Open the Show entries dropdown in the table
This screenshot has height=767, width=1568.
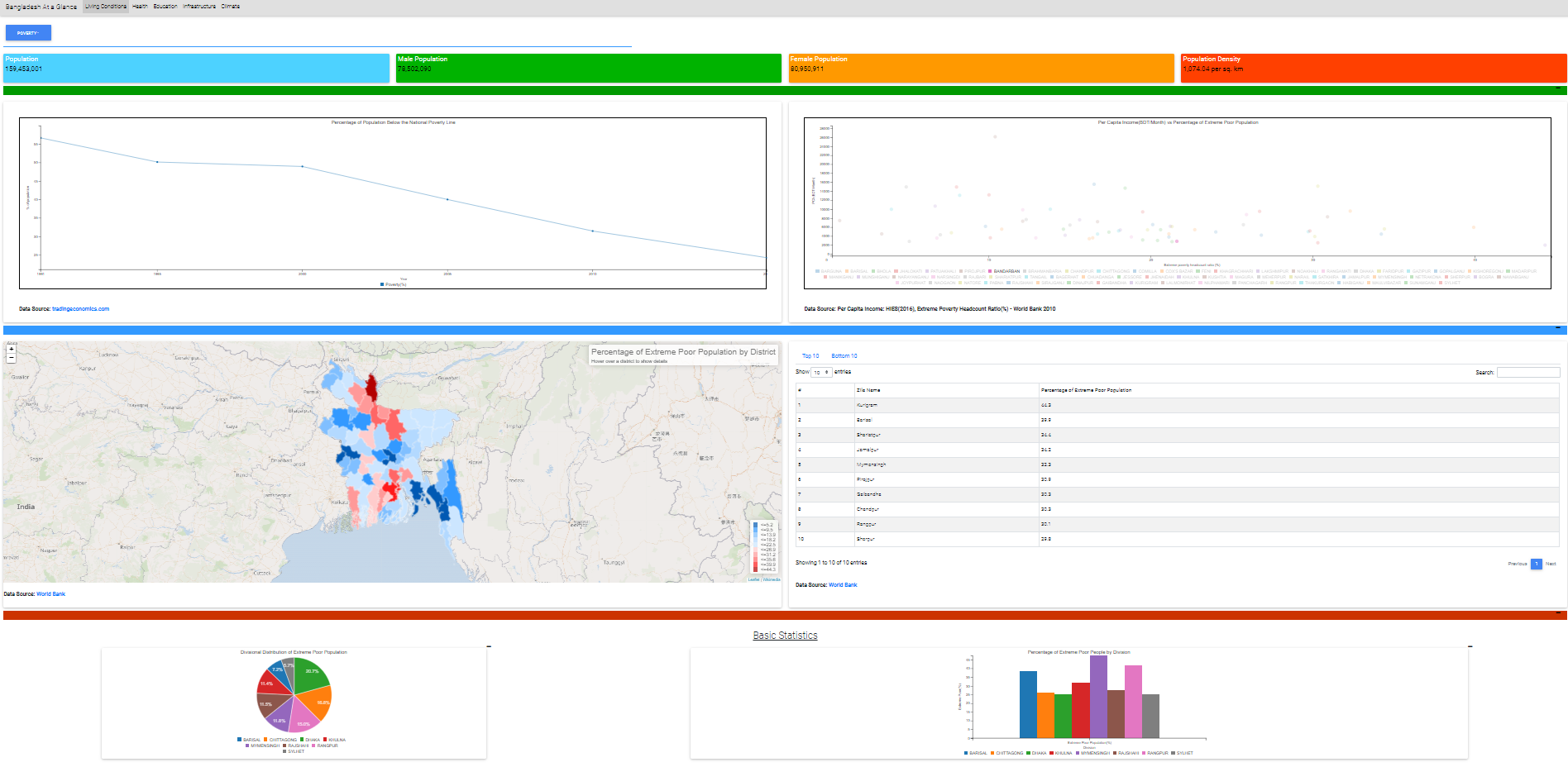coord(821,373)
